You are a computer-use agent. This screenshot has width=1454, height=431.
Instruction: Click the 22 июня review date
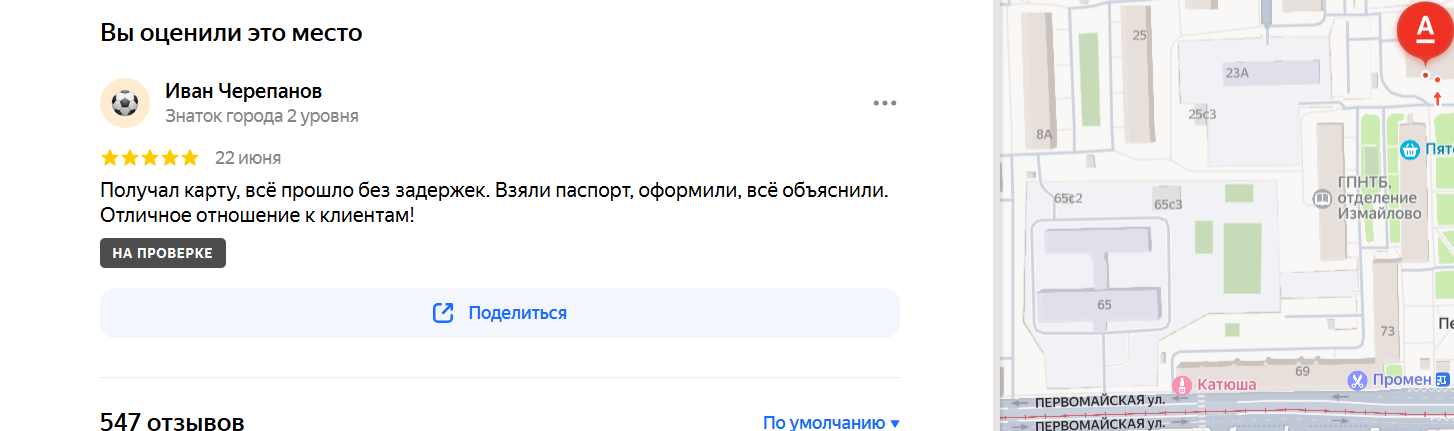coord(248,158)
